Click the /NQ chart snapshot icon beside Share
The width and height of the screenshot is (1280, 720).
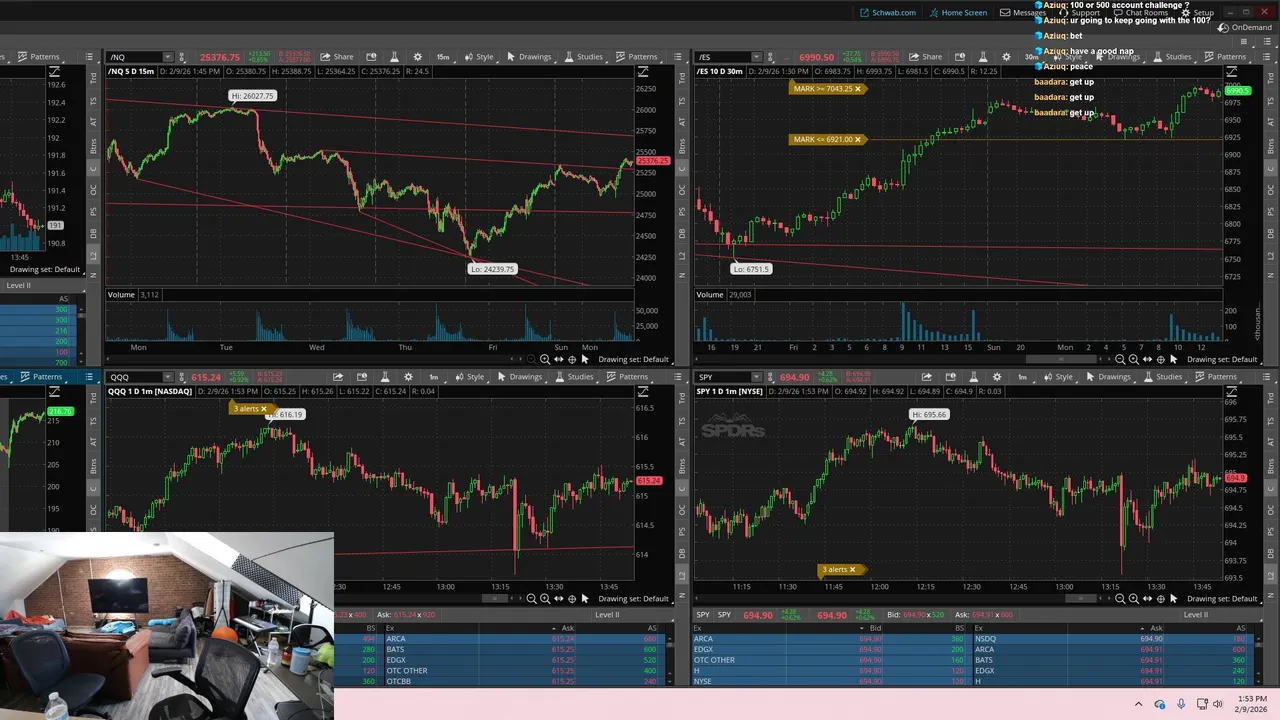(x=371, y=57)
